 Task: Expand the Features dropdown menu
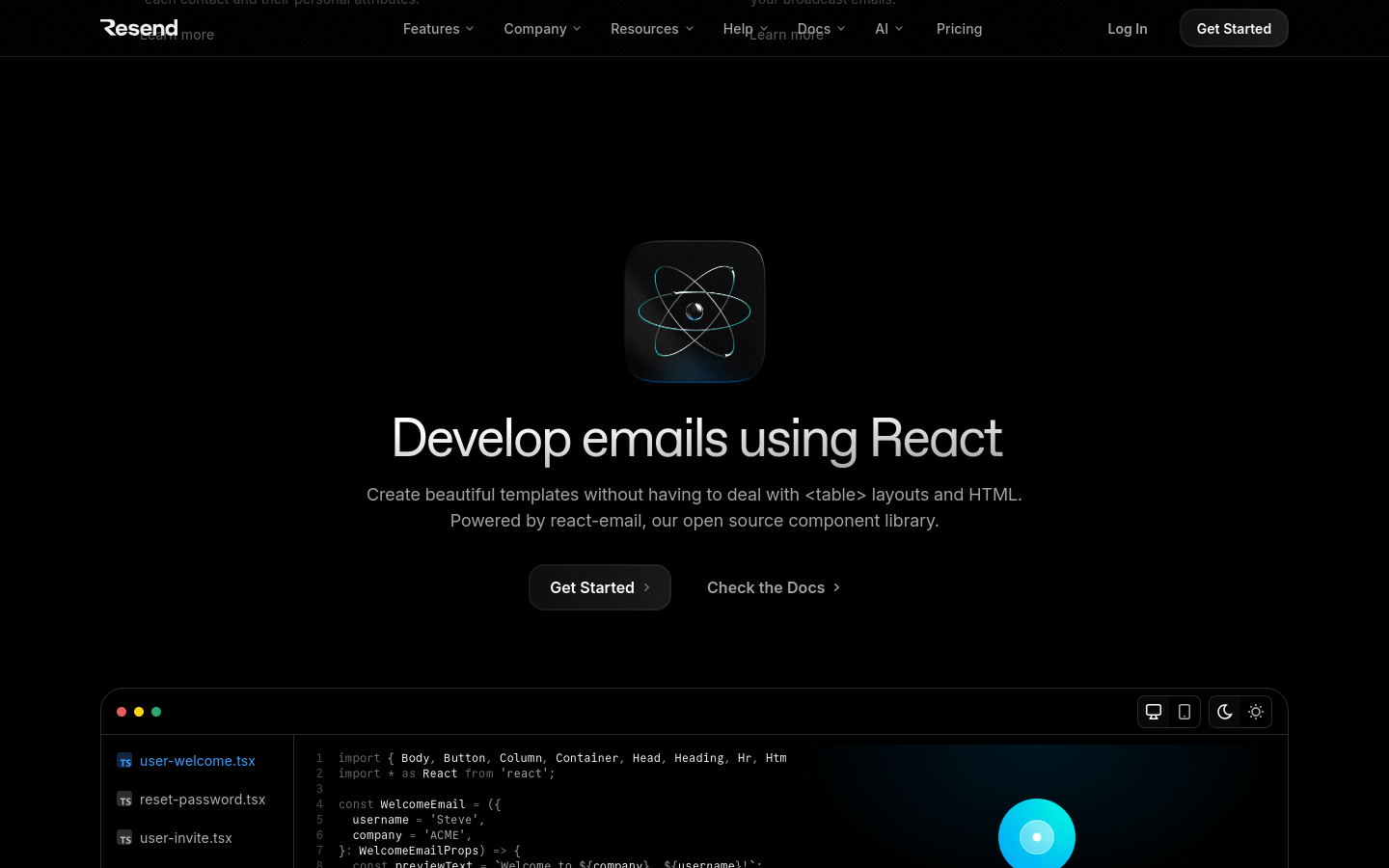(438, 29)
